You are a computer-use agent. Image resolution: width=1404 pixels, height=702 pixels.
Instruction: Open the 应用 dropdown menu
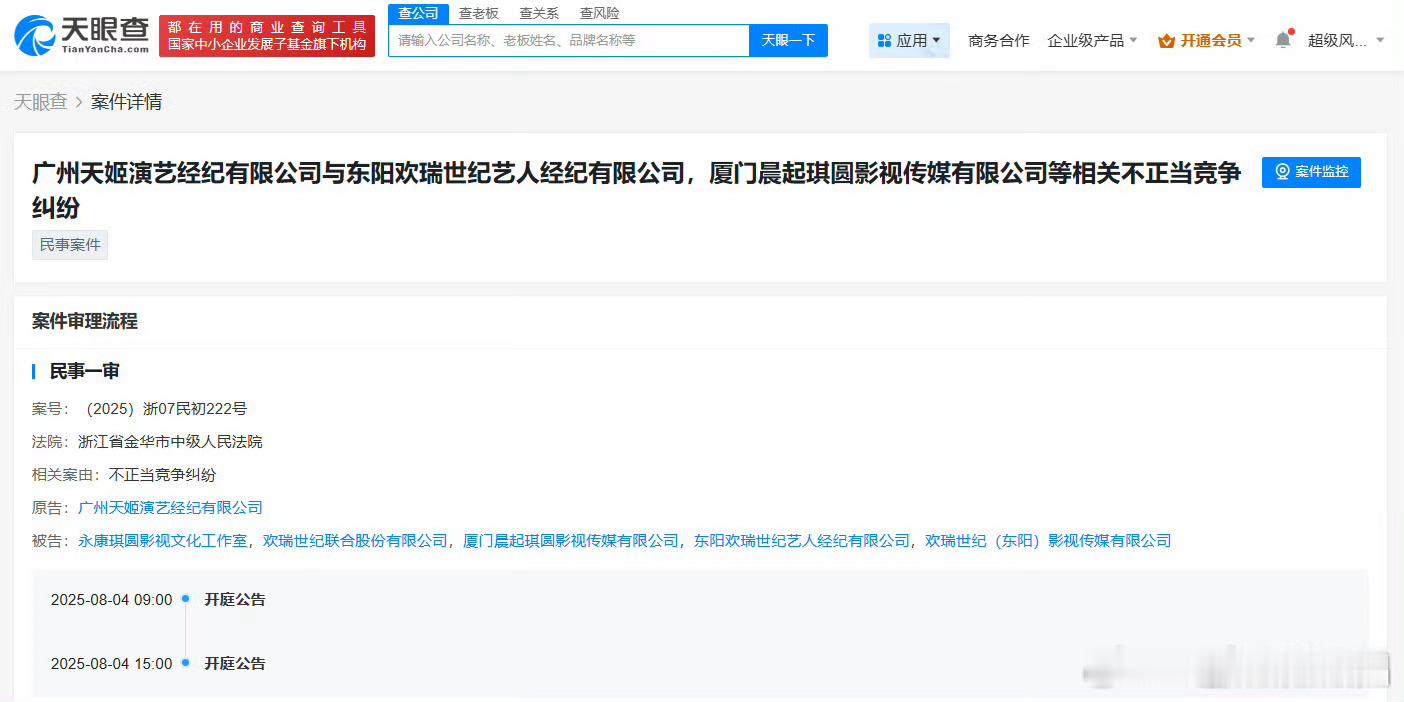(909, 41)
